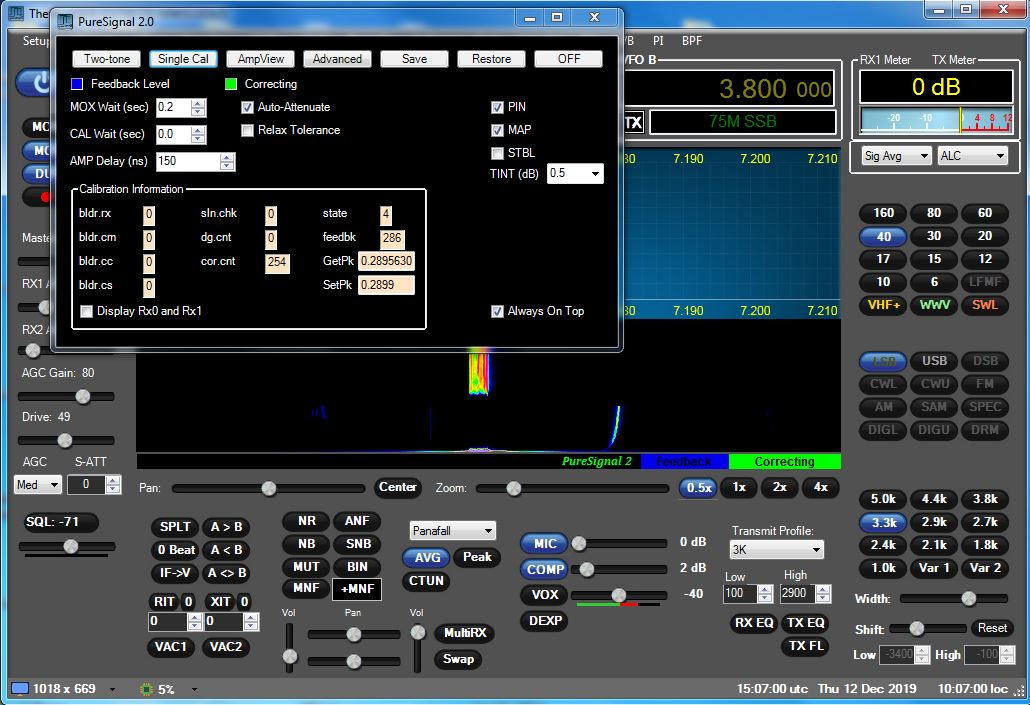Toggle the AVG display averaging button
This screenshot has width=1030, height=705.
pos(427,557)
